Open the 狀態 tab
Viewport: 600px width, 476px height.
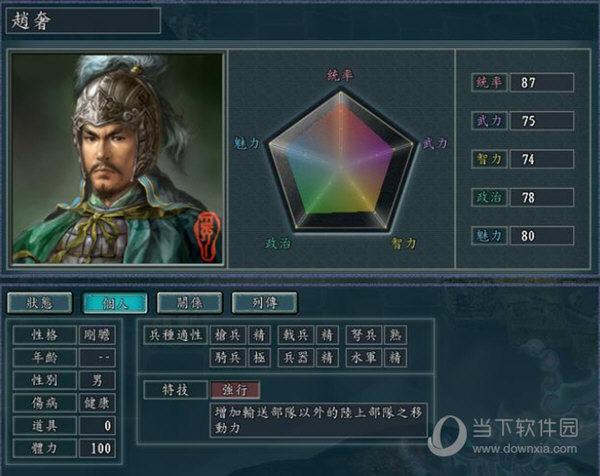[40, 303]
